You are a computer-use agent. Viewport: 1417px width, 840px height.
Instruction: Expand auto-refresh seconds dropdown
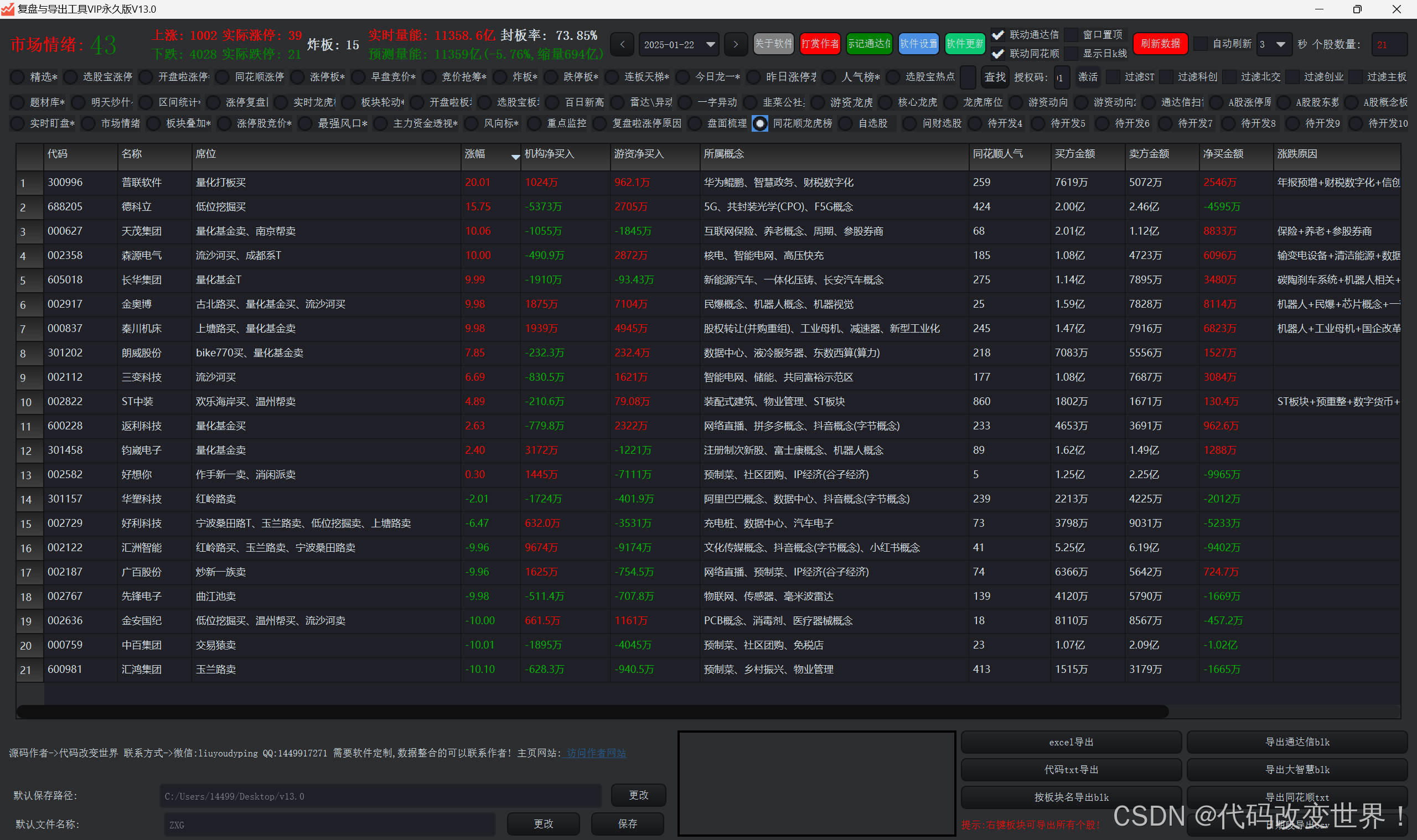click(1280, 44)
